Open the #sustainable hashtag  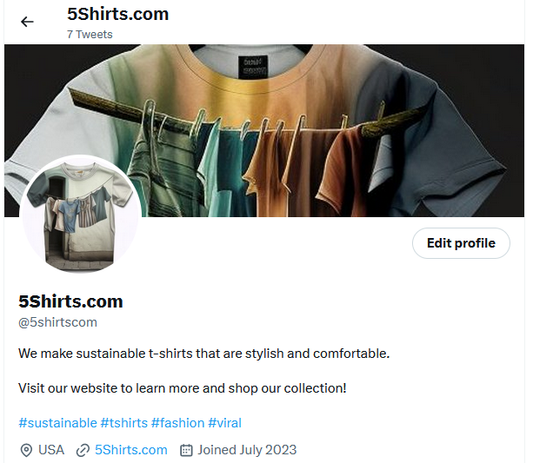(x=58, y=423)
